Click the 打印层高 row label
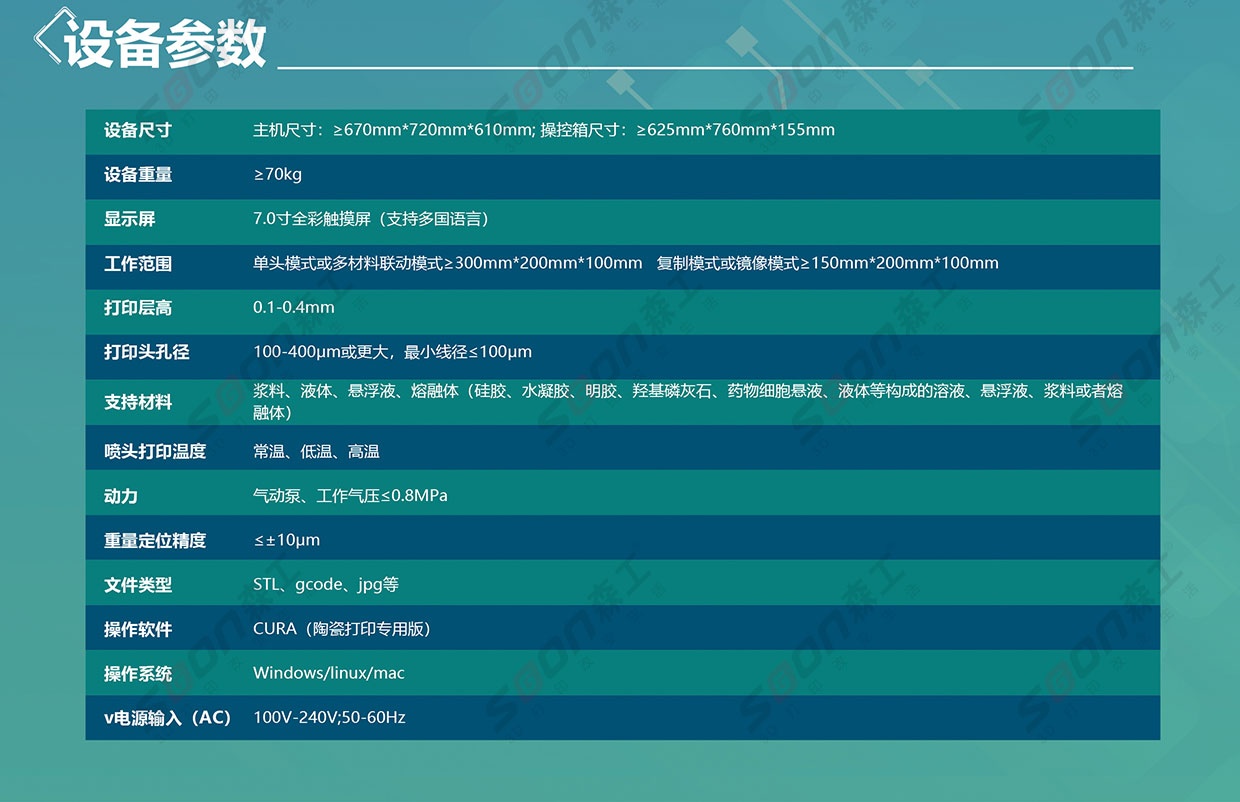Viewport: 1240px width, 802px height. pos(138,308)
